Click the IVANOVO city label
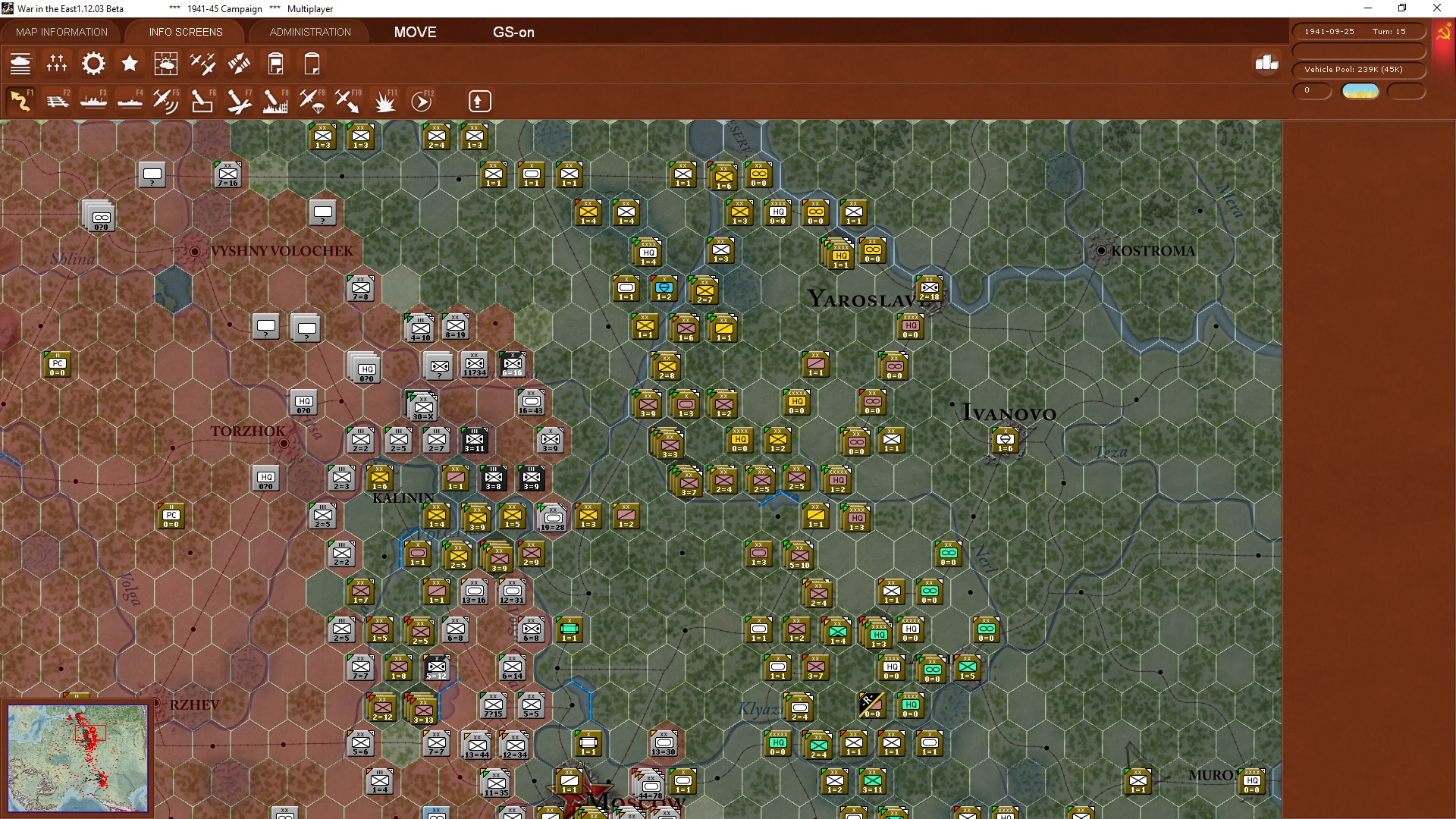Screen dimensions: 1456x819 click(1009, 413)
